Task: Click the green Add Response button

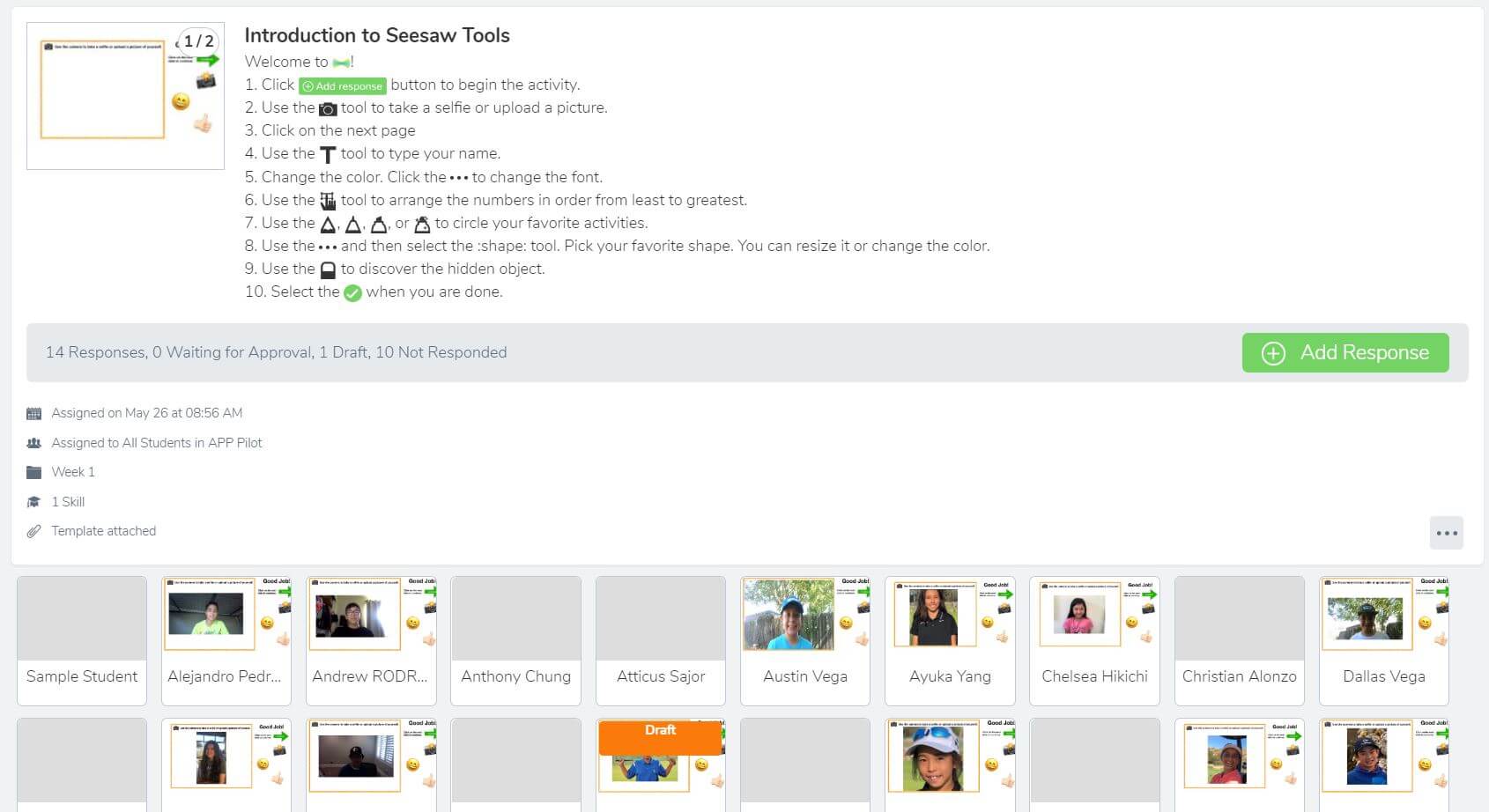Action: coord(1345,352)
